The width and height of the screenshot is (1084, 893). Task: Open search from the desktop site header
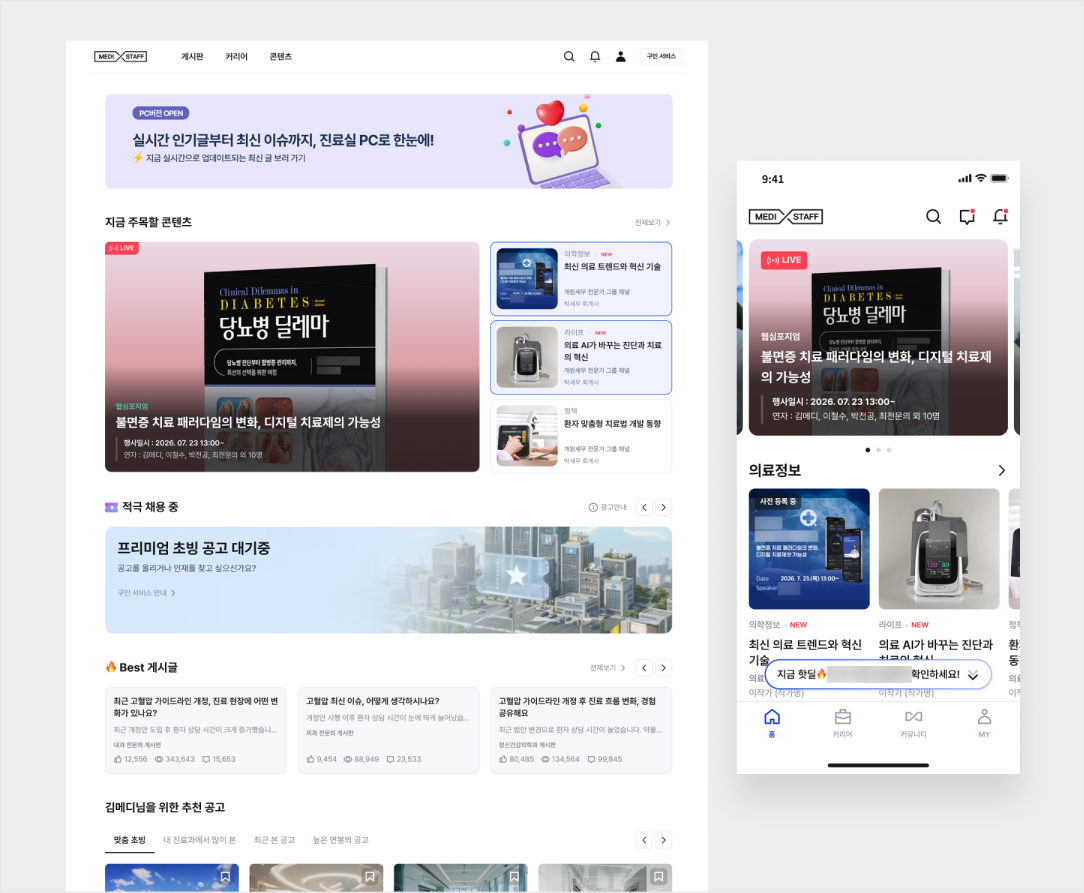point(569,57)
